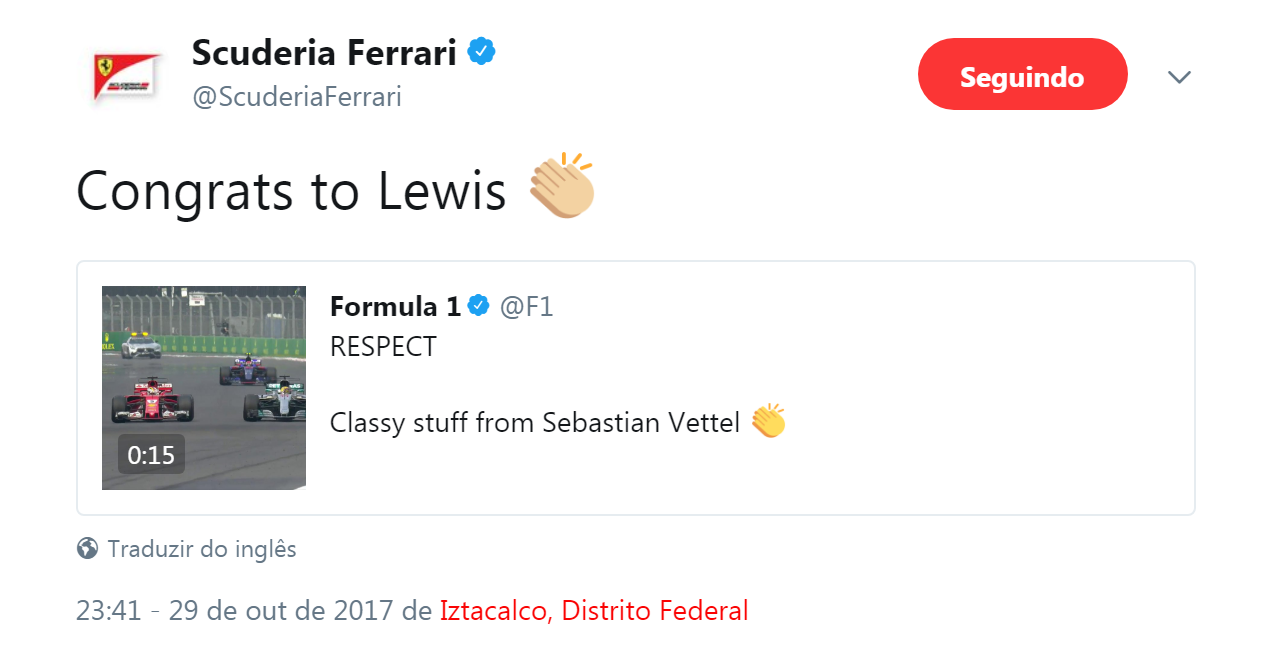1275x651 pixels.
Task: Play the quoted F1 video thumbnail
Action: pyautogui.click(x=204, y=388)
